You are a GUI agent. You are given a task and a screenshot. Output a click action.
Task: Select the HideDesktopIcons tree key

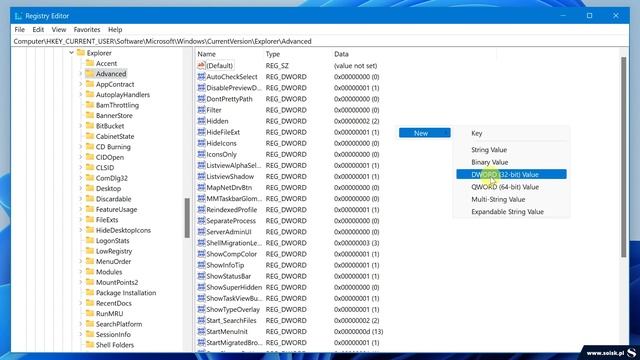point(123,230)
